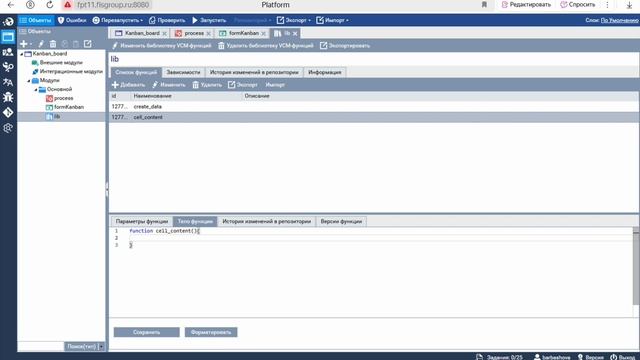Click Удалить in function list toolbar
640x360 pixels.
(x=207, y=85)
